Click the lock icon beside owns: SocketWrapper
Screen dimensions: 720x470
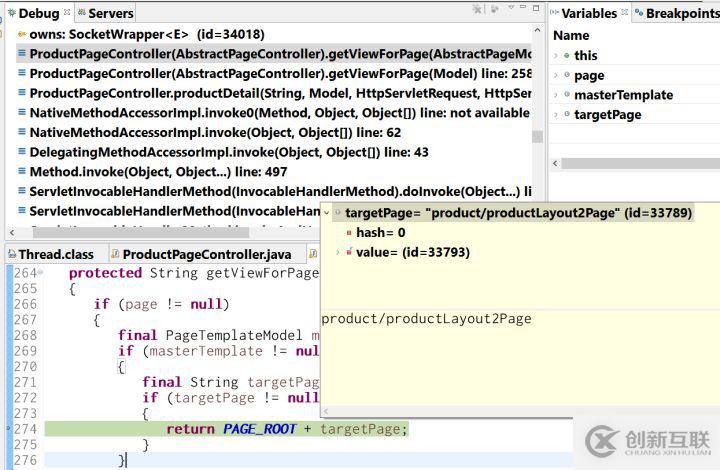click(x=22, y=34)
